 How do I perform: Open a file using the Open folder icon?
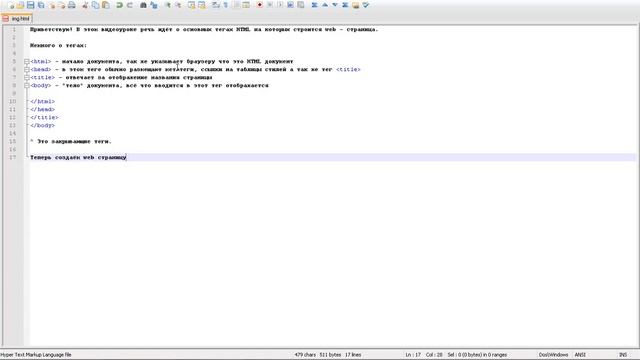20,5
